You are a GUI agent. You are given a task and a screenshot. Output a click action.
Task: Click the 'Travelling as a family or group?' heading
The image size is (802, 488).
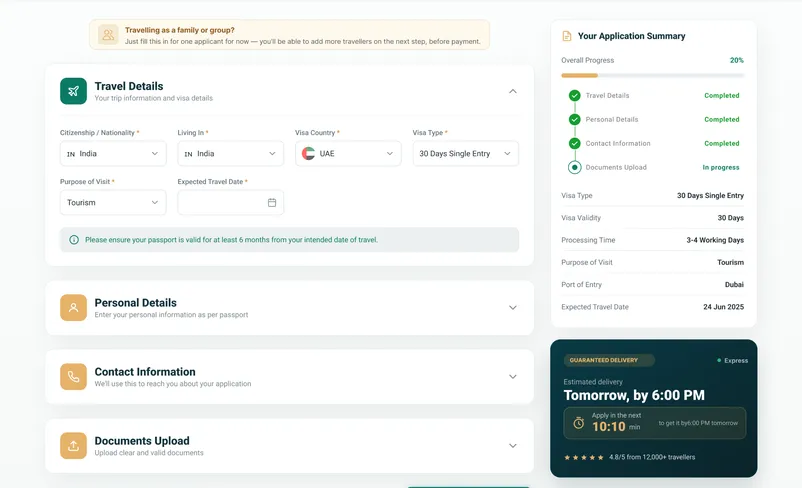[180, 30]
